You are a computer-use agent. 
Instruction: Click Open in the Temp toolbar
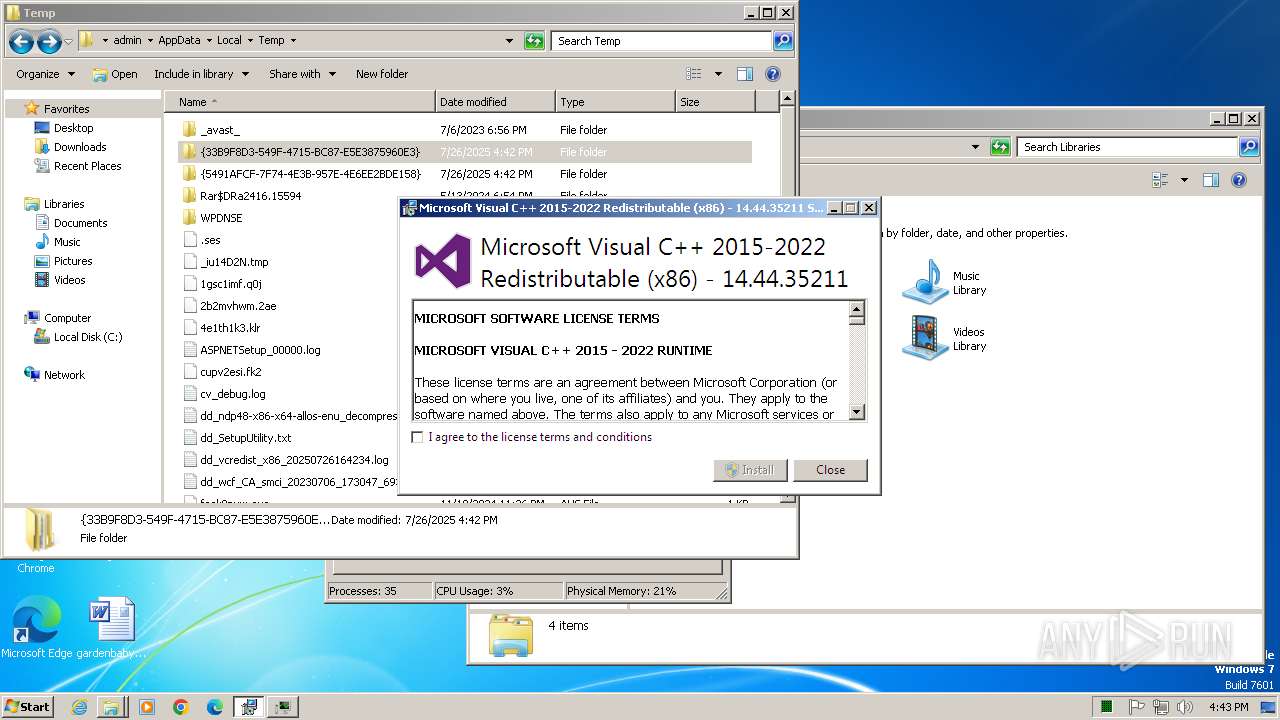tap(115, 74)
